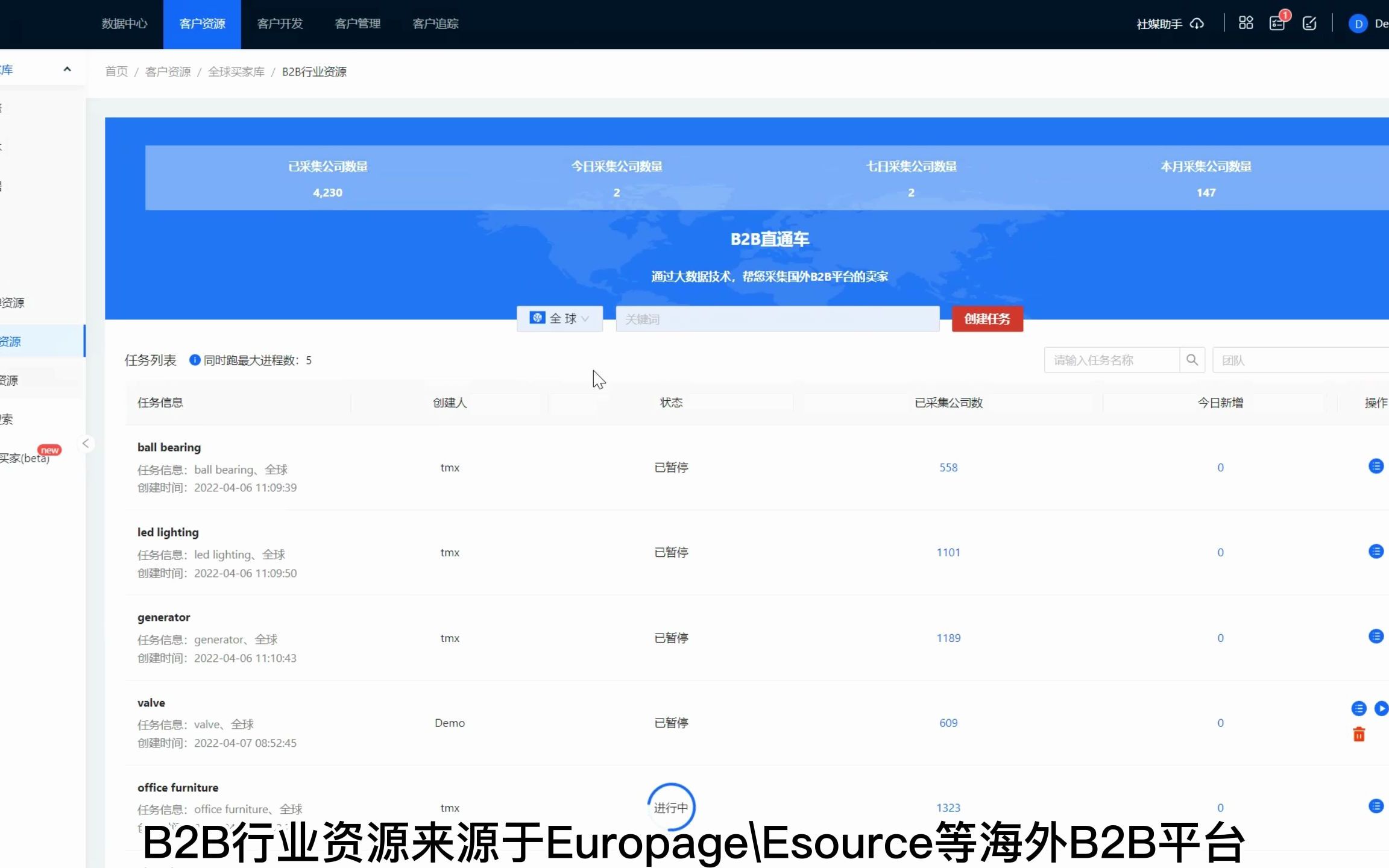
Task: Click the edit note icon in header
Action: (1309, 24)
